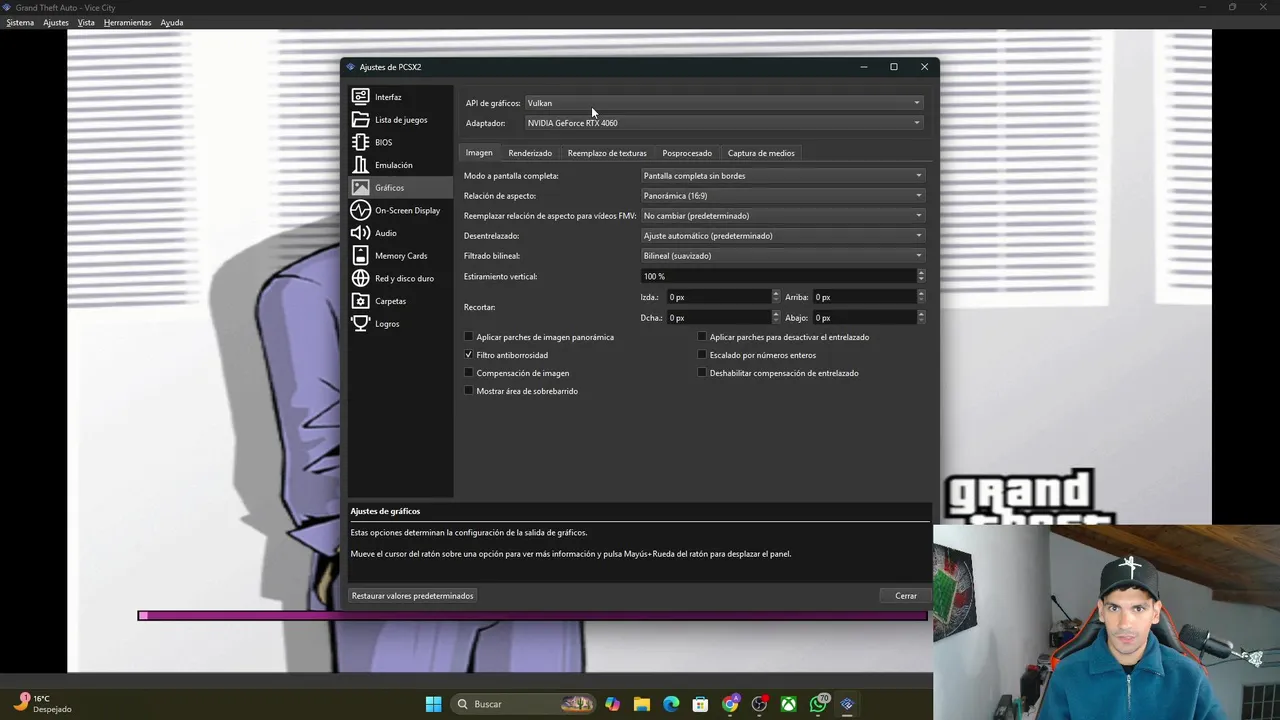Open the Red y disco duro globe icon
The width and height of the screenshot is (1280, 720).
tap(360, 278)
